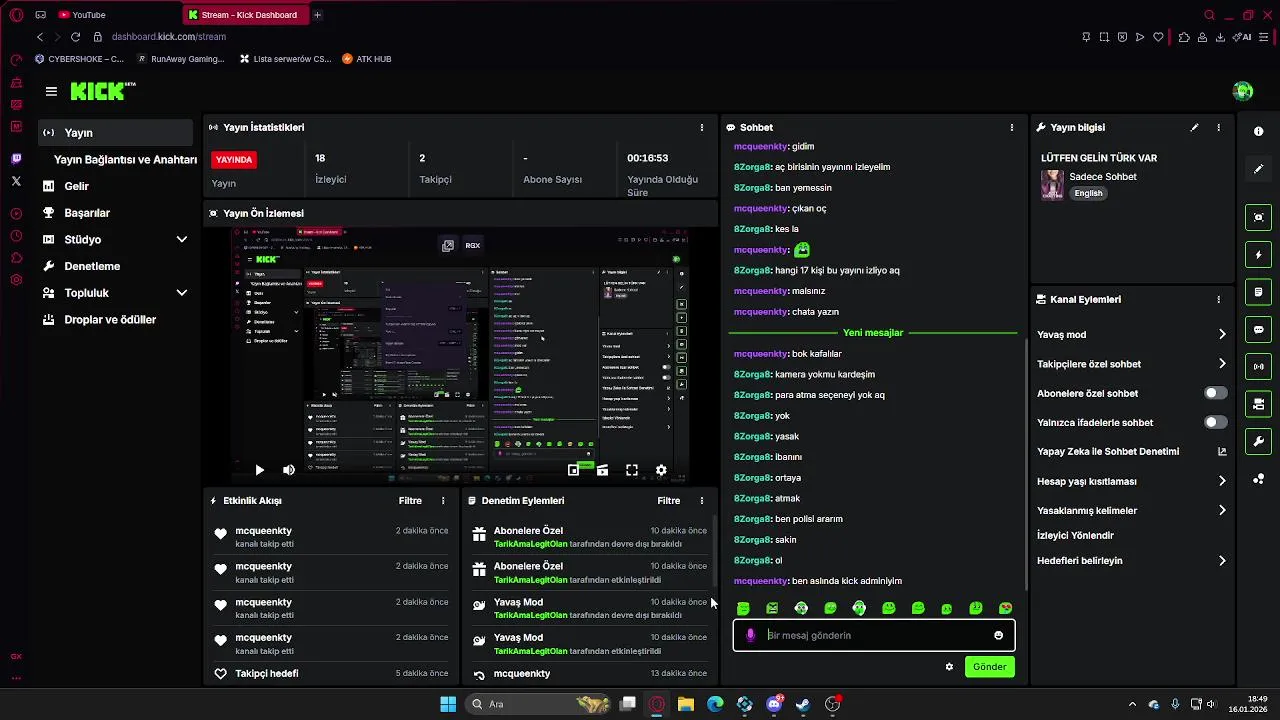This screenshot has height=720, width=1280.
Task: Pick the heart-eyes emote above the chat input
Action: [1005, 608]
